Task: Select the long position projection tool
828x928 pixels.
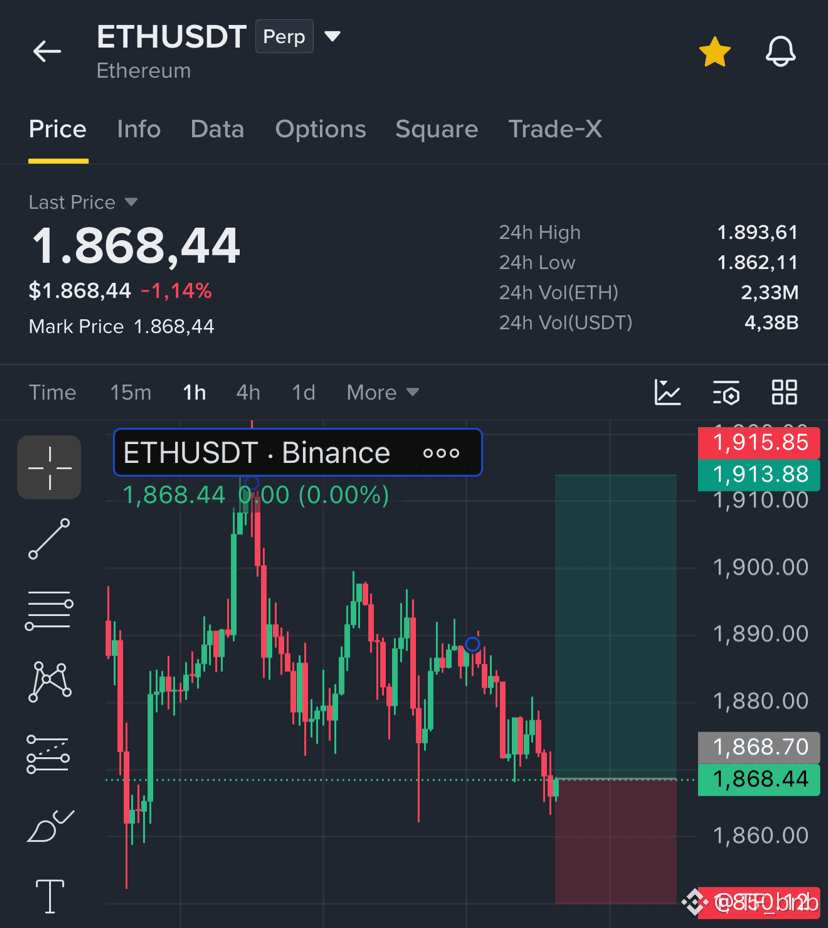Action: (x=48, y=754)
